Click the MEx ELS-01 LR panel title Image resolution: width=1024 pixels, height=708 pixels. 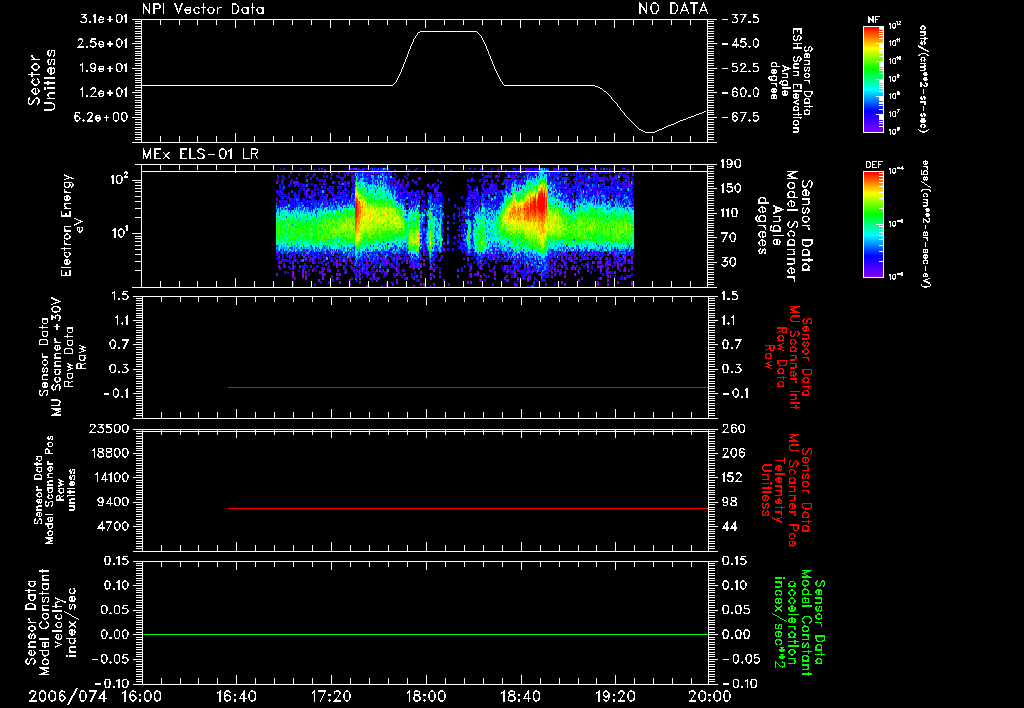tap(200, 154)
